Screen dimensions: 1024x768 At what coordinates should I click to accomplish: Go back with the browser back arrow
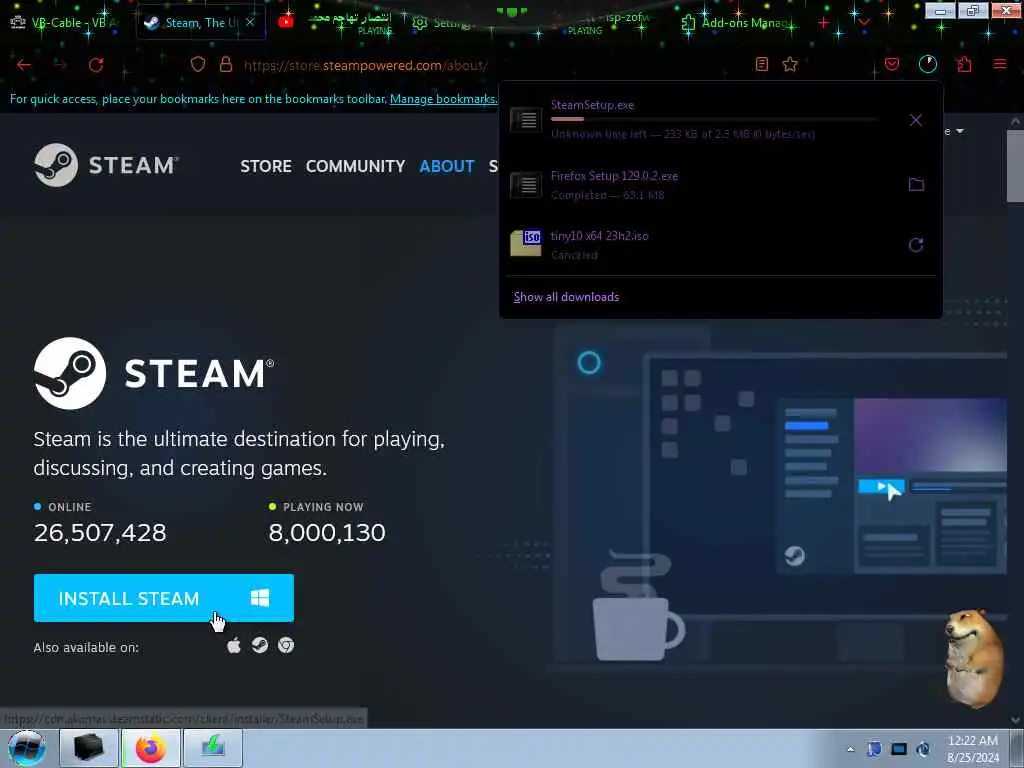click(x=24, y=65)
